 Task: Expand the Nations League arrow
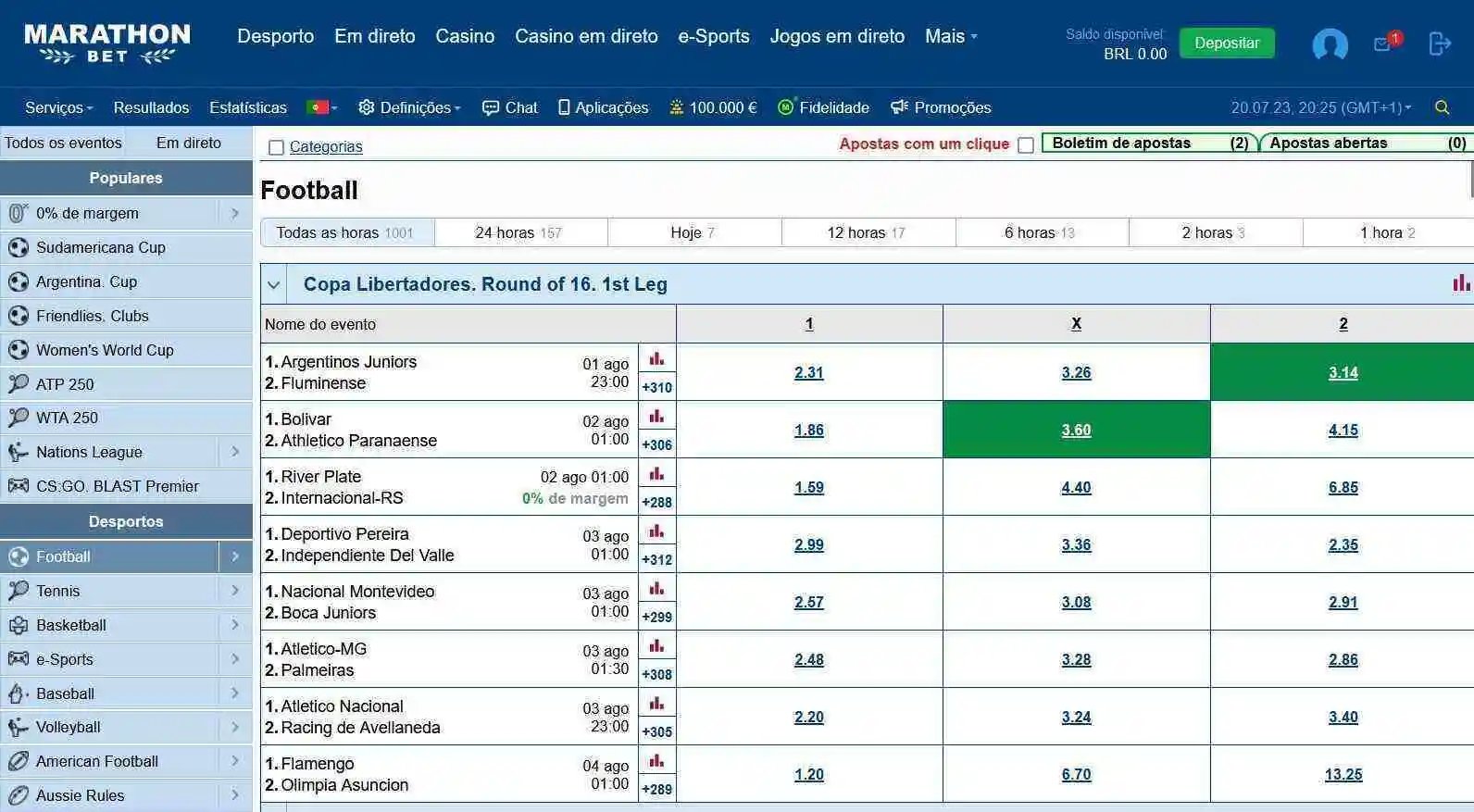235,452
